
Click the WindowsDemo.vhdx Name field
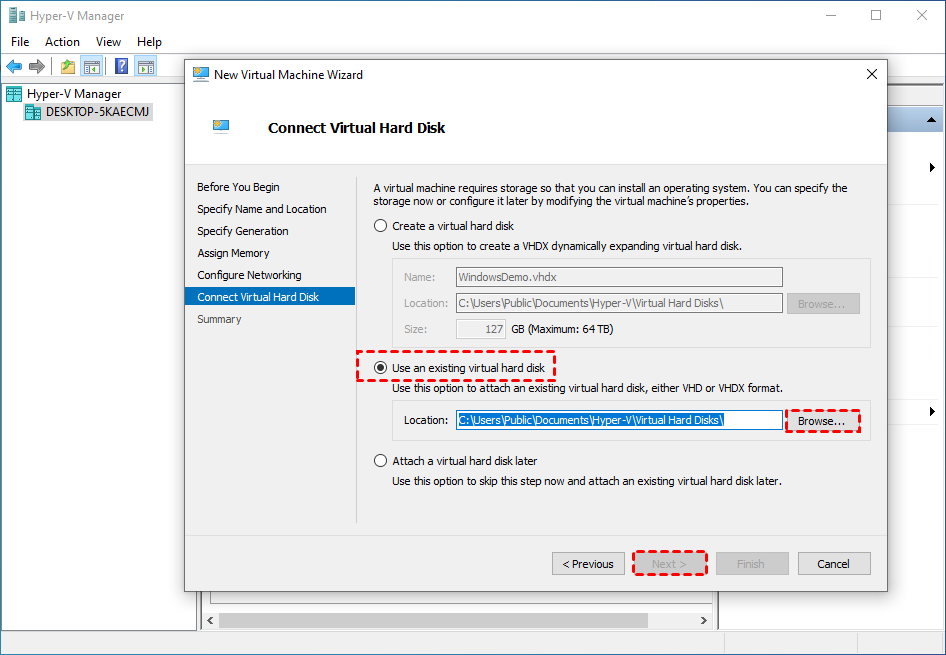619,277
